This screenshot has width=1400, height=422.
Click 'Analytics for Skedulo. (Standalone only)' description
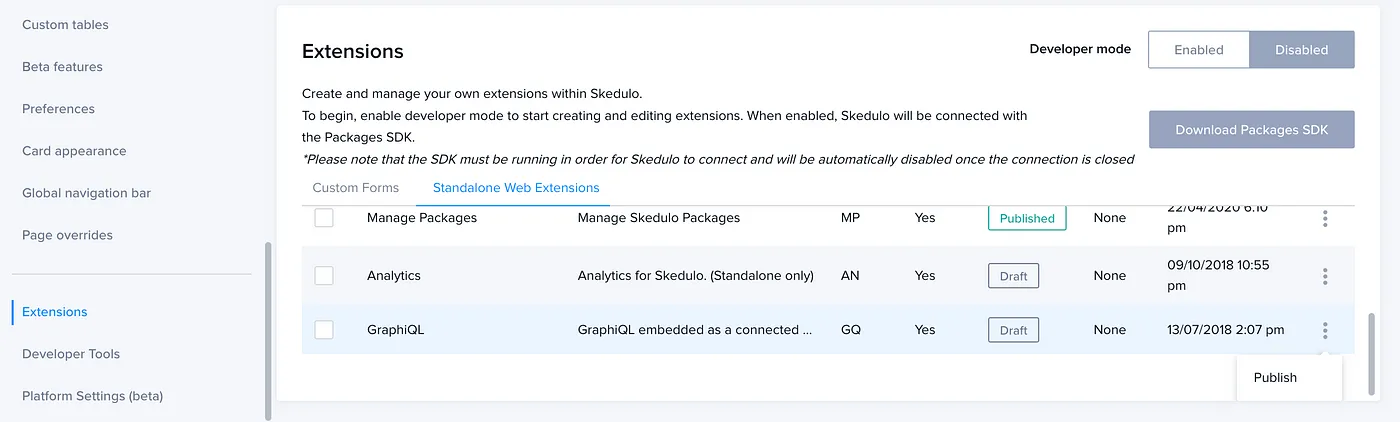point(696,276)
